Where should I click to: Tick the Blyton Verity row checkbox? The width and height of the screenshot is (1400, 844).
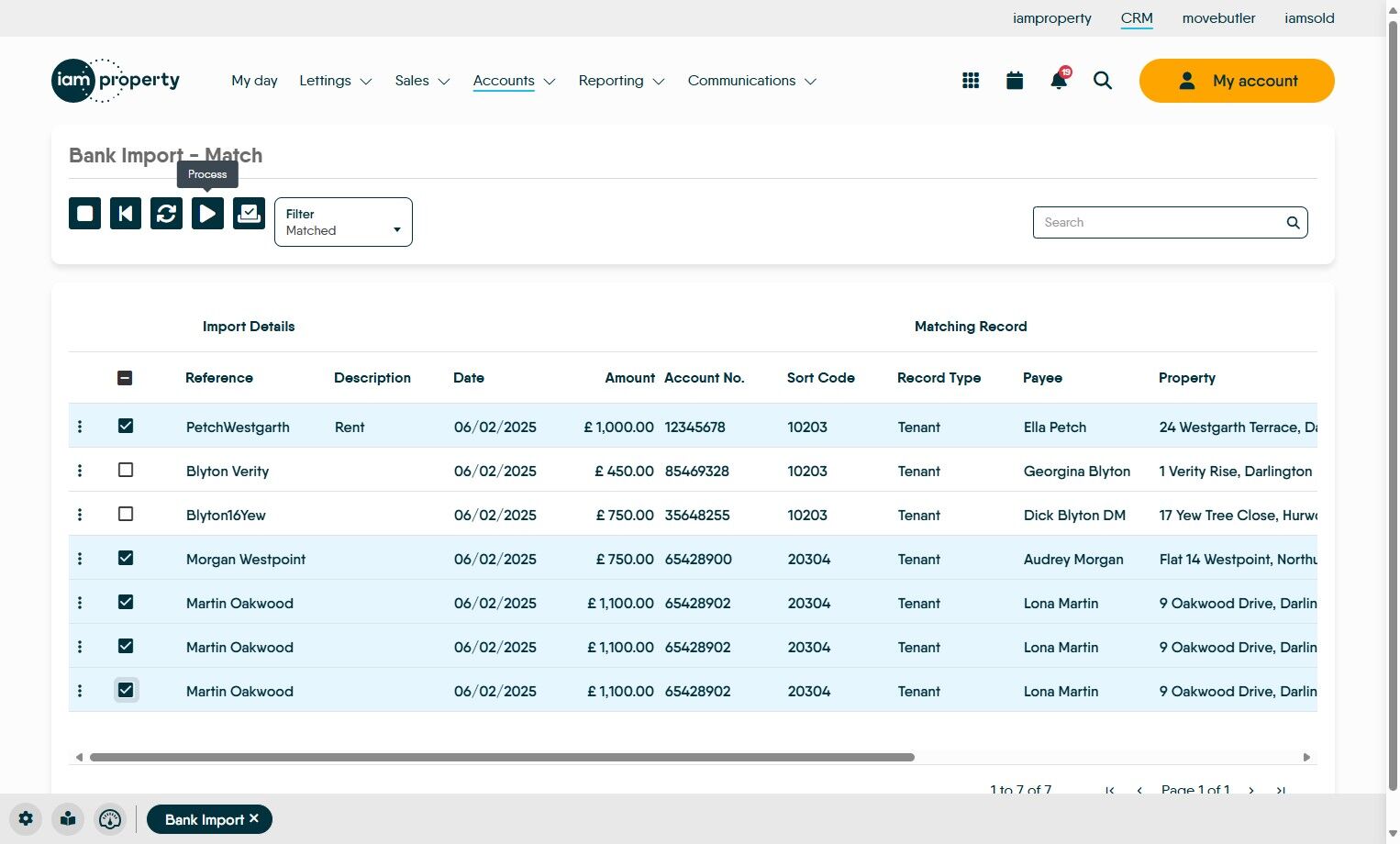tap(126, 471)
